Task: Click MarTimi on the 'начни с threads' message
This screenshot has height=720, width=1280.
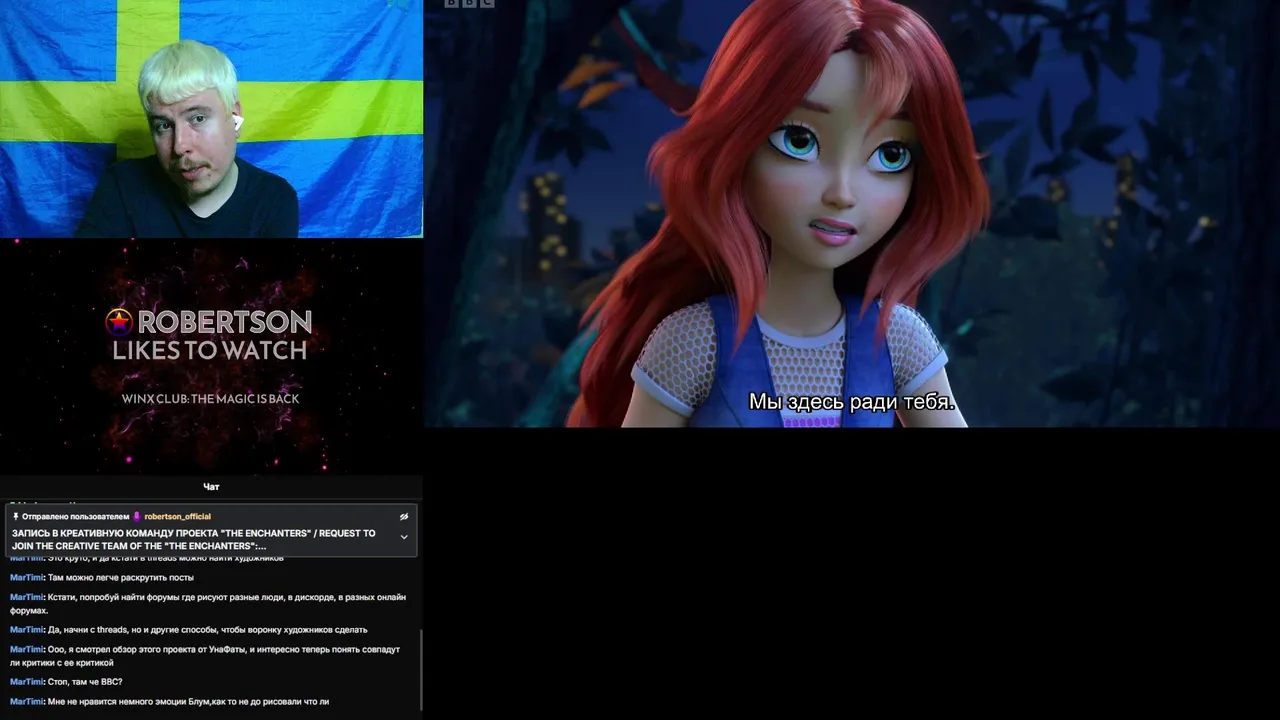Action: pyautogui.click(x=26, y=630)
